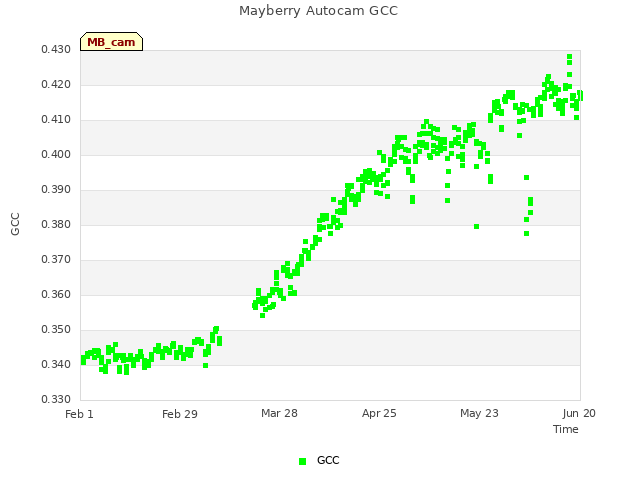640x480 pixels.
Task: Select the Mar 28 x-axis label
Action: point(279,413)
